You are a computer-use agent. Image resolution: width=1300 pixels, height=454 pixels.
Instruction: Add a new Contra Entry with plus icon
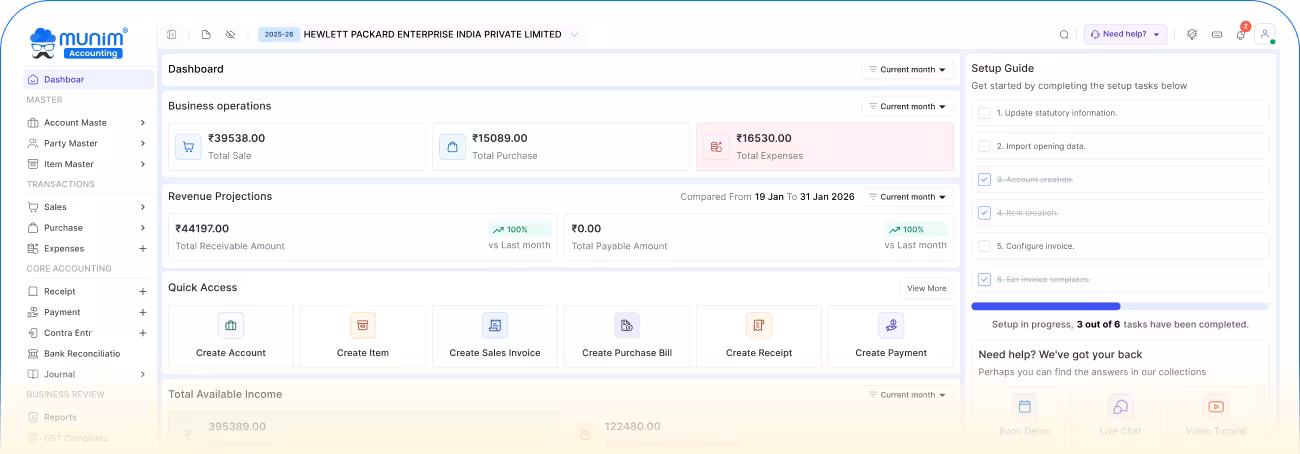(143, 333)
